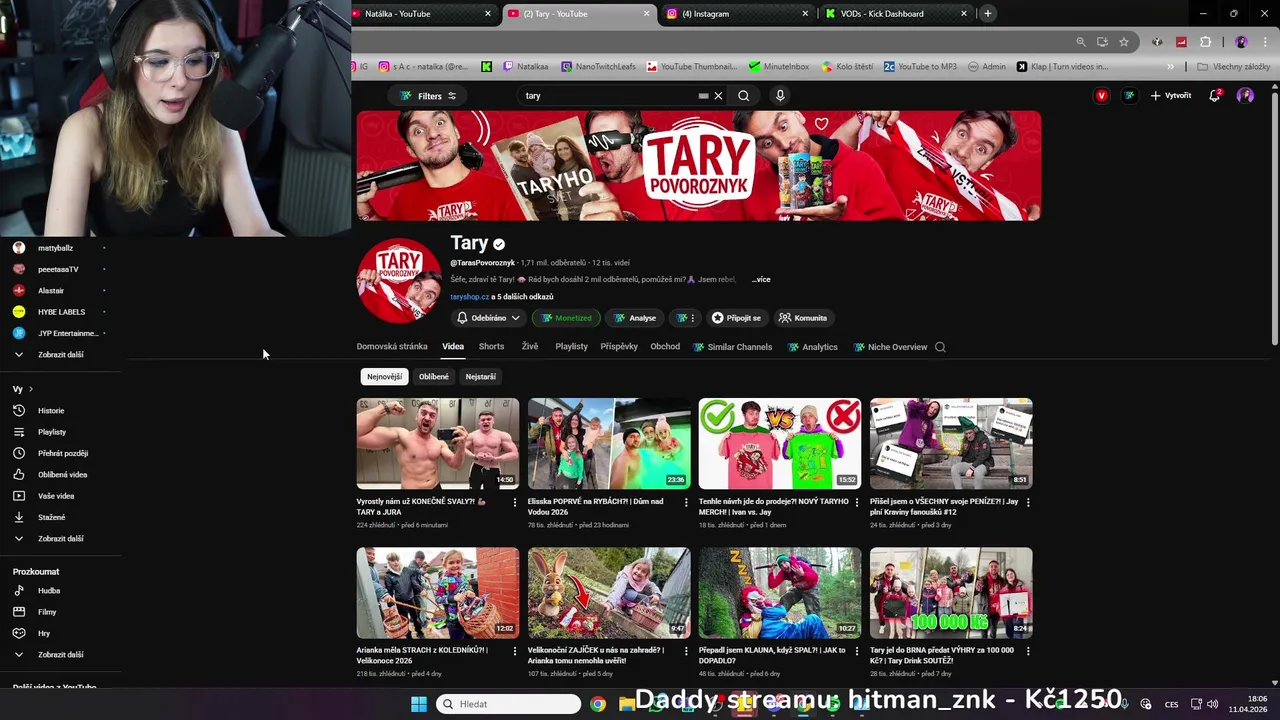Activate voice search microphone icon

pos(780,96)
